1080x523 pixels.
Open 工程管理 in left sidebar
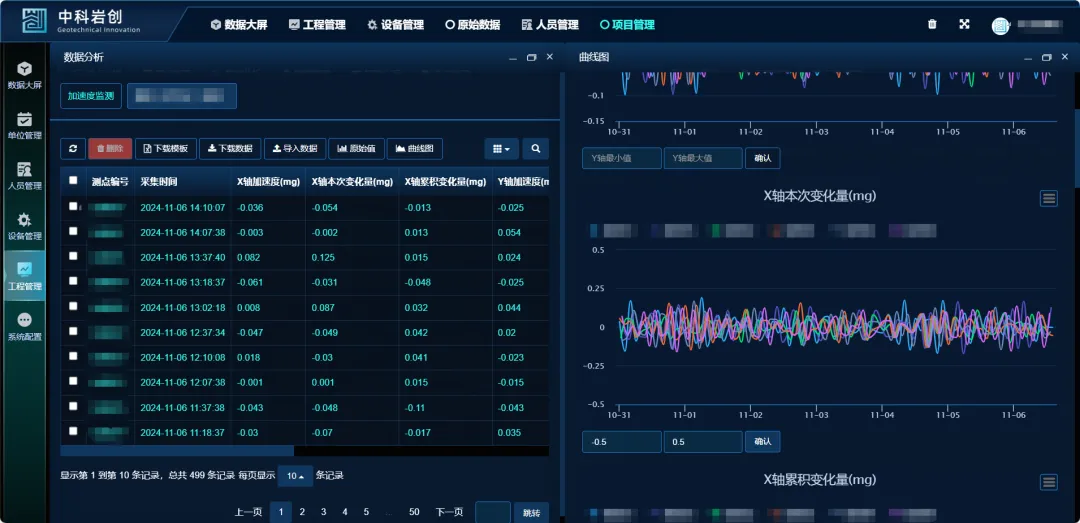point(25,276)
